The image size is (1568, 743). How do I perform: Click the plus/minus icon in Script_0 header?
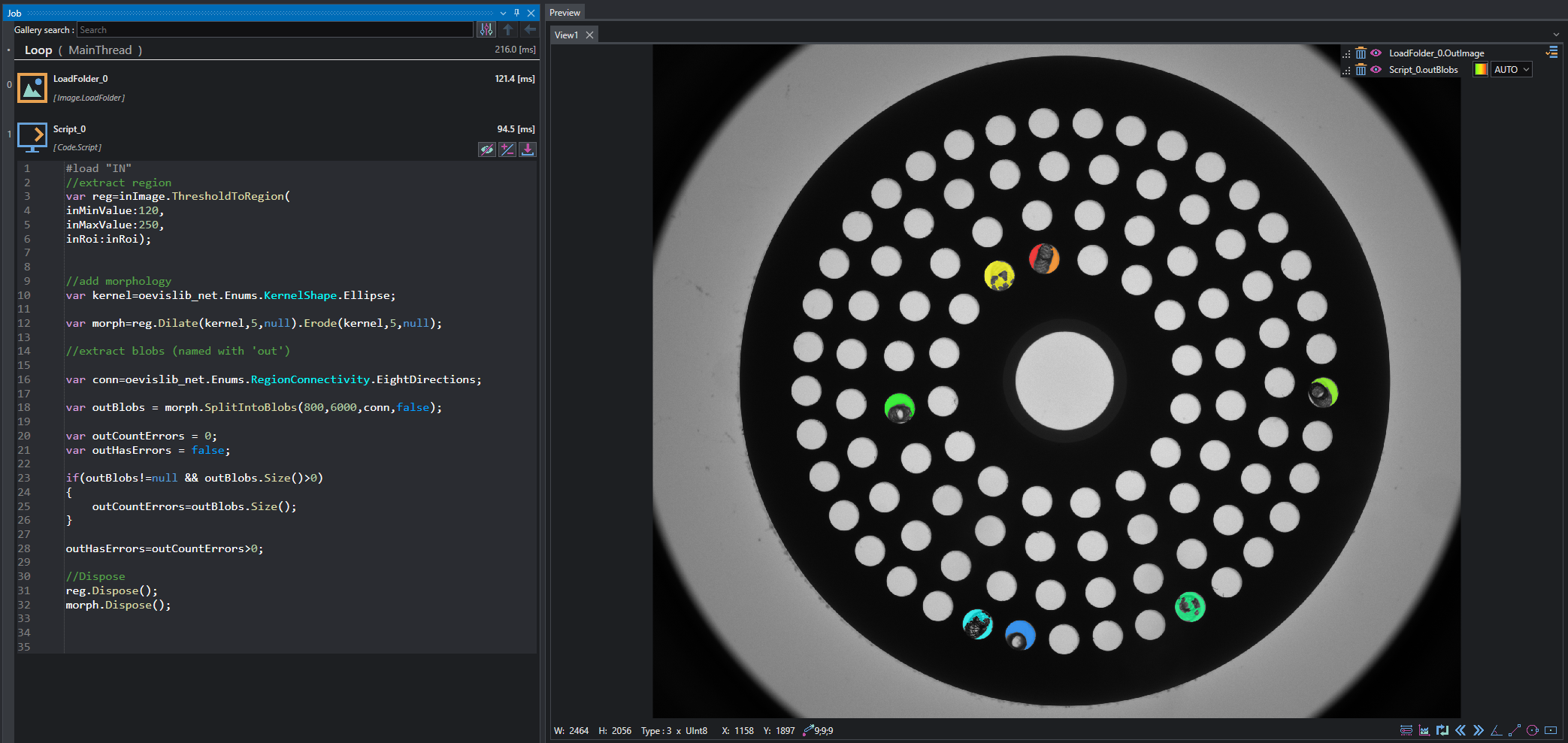[x=507, y=150]
